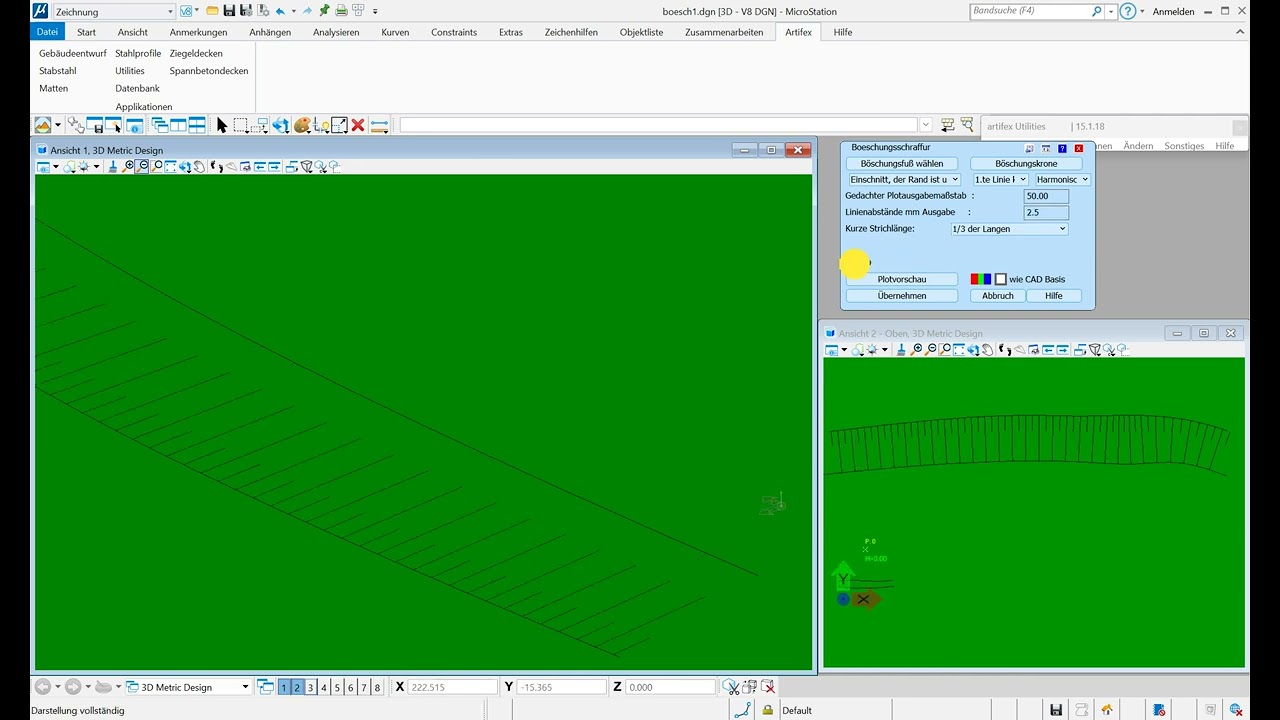1280x720 pixels.
Task: Rotate view in Ansicht 1 toolbar
Action: pyautogui.click(x=185, y=167)
